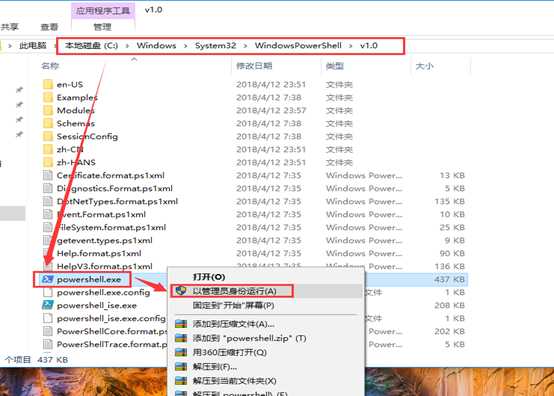Select the en-US folder icon
The image size is (554, 396).
click(x=48, y=84)
